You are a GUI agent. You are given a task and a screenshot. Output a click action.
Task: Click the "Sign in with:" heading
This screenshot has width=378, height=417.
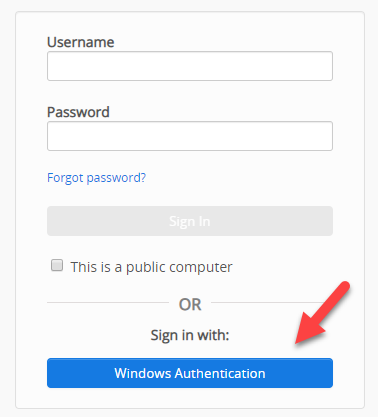[190, 335]
